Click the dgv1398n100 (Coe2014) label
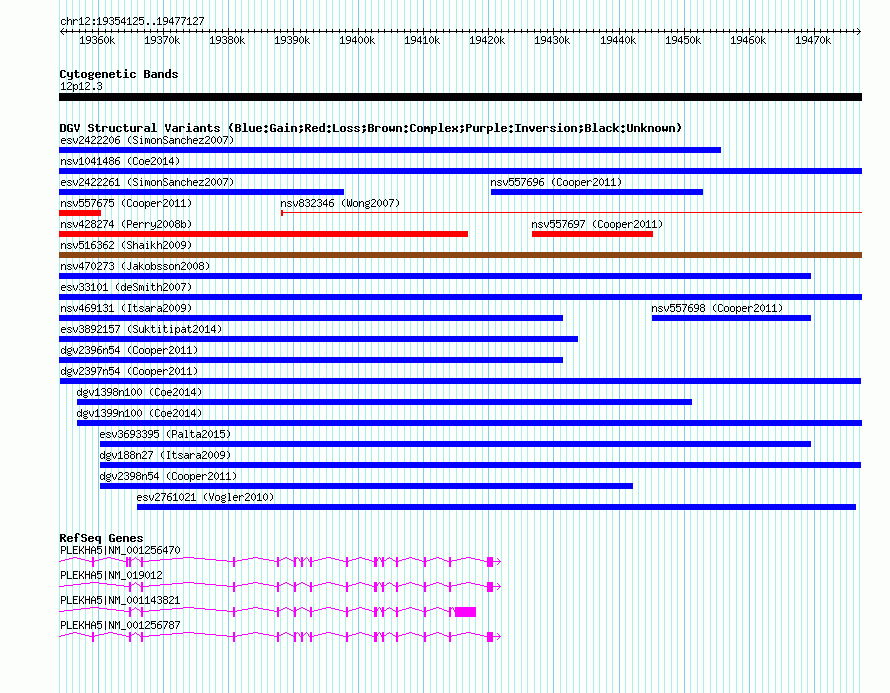The width and height of the screenshot is (890, 693). (139, 392)
